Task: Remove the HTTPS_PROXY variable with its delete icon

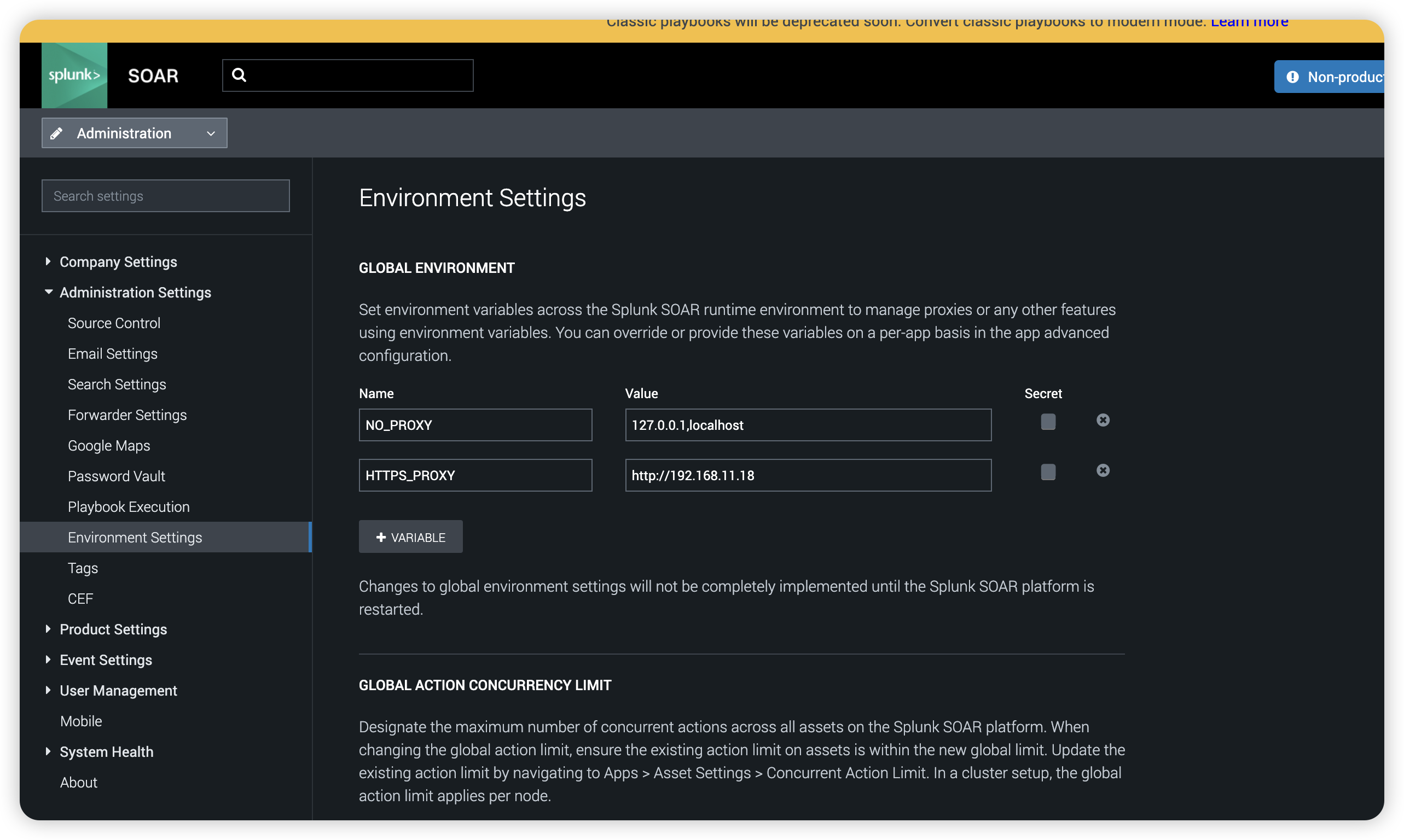Action: click(1103, 470)
